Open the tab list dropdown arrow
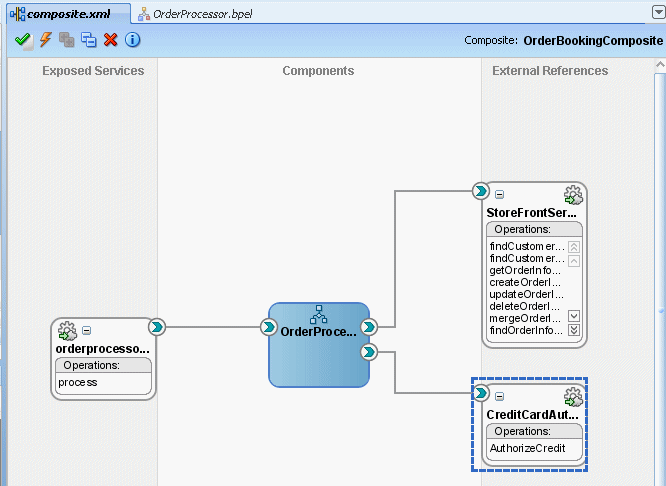 (x=658, y=12)
